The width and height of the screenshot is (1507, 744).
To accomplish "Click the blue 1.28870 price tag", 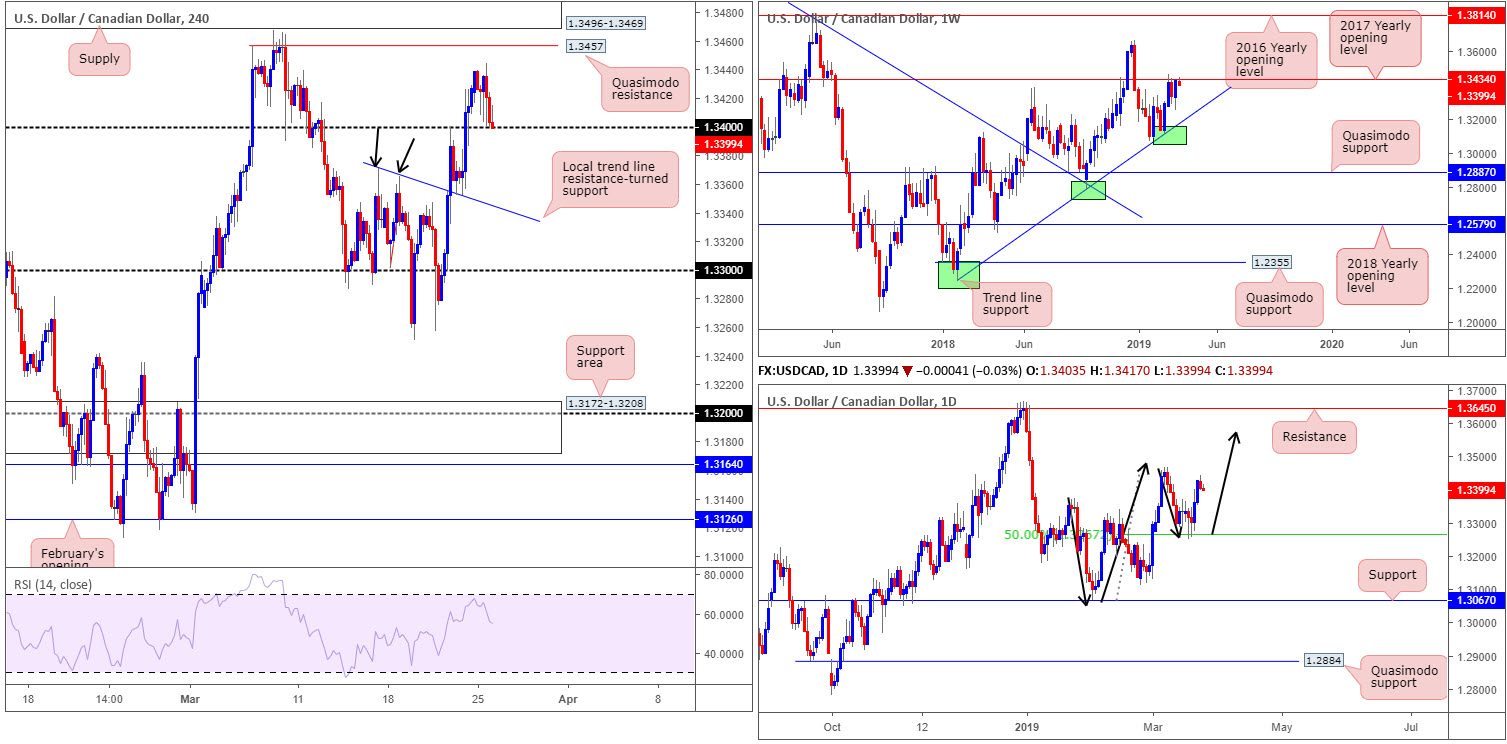I will (1476, 172).
